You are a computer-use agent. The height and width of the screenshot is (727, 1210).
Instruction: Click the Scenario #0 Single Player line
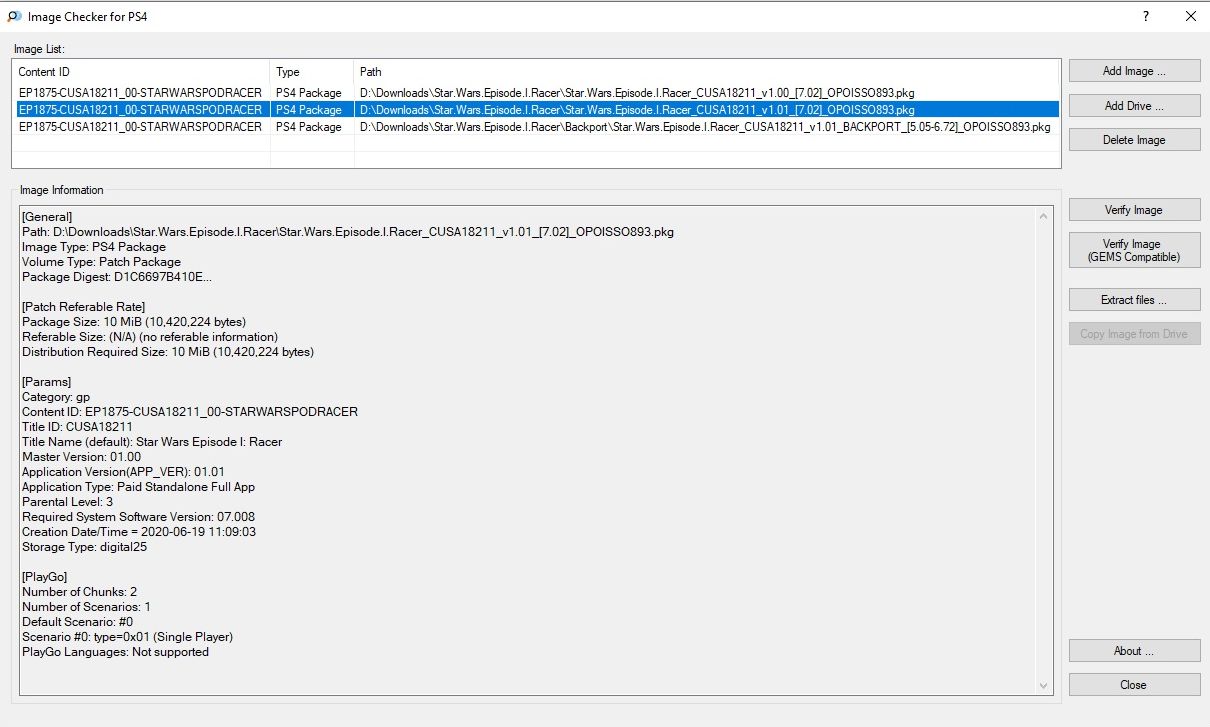(x=128, y=637)
